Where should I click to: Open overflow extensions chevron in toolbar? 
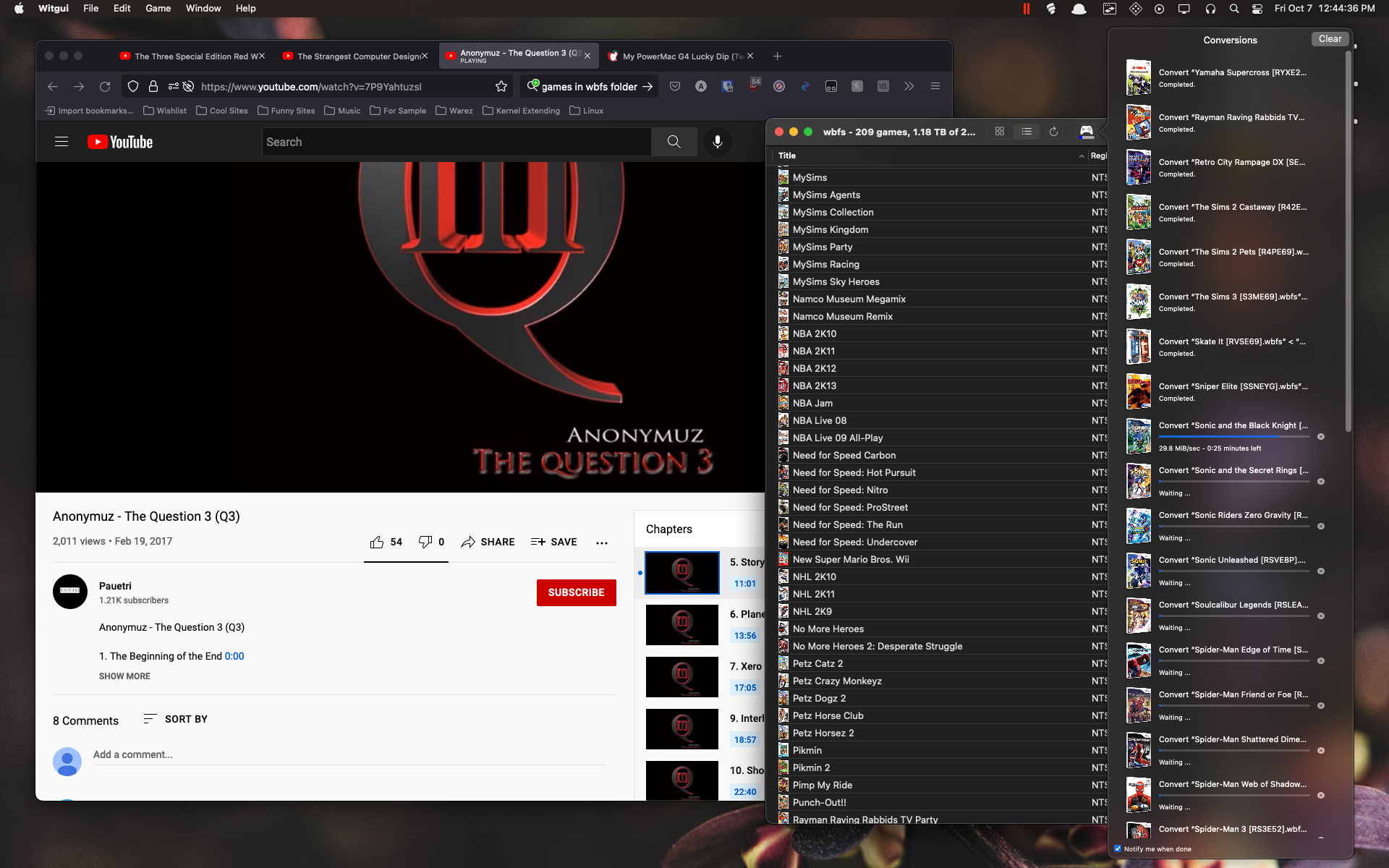click(x=909, y=87)
